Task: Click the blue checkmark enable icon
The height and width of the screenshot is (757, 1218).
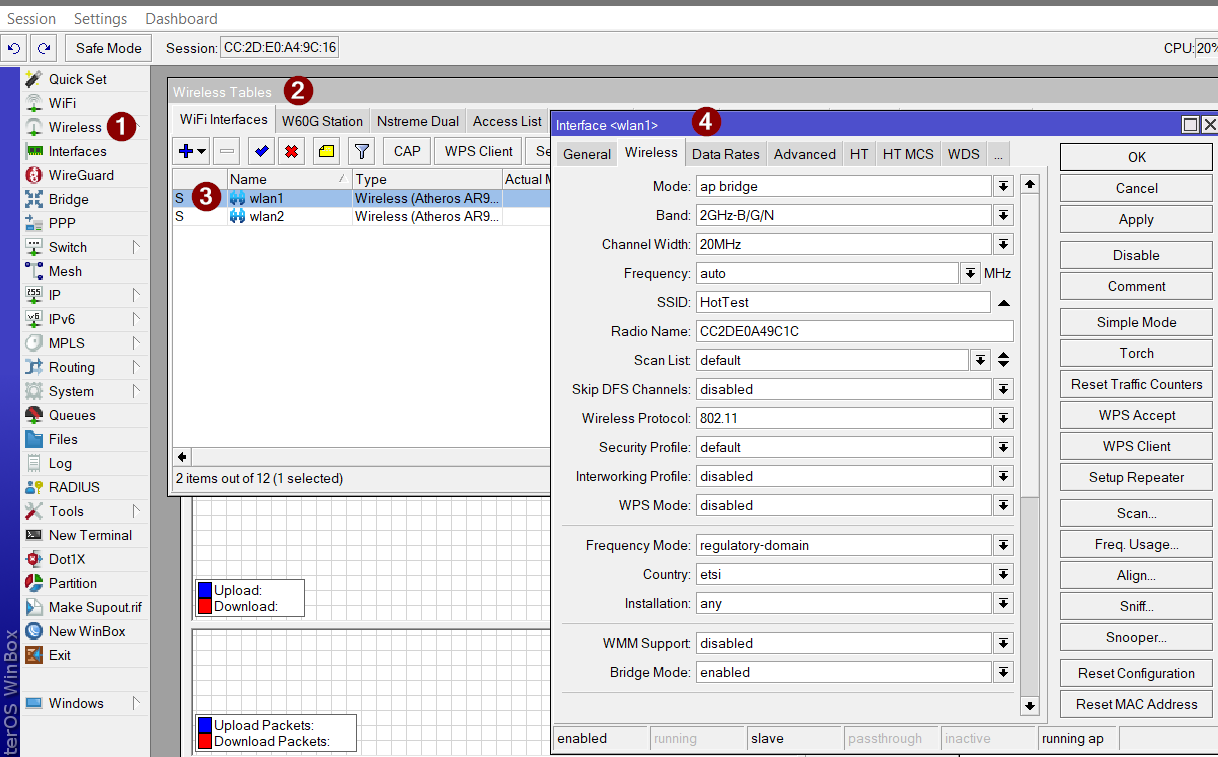Action: pos(261,152)
